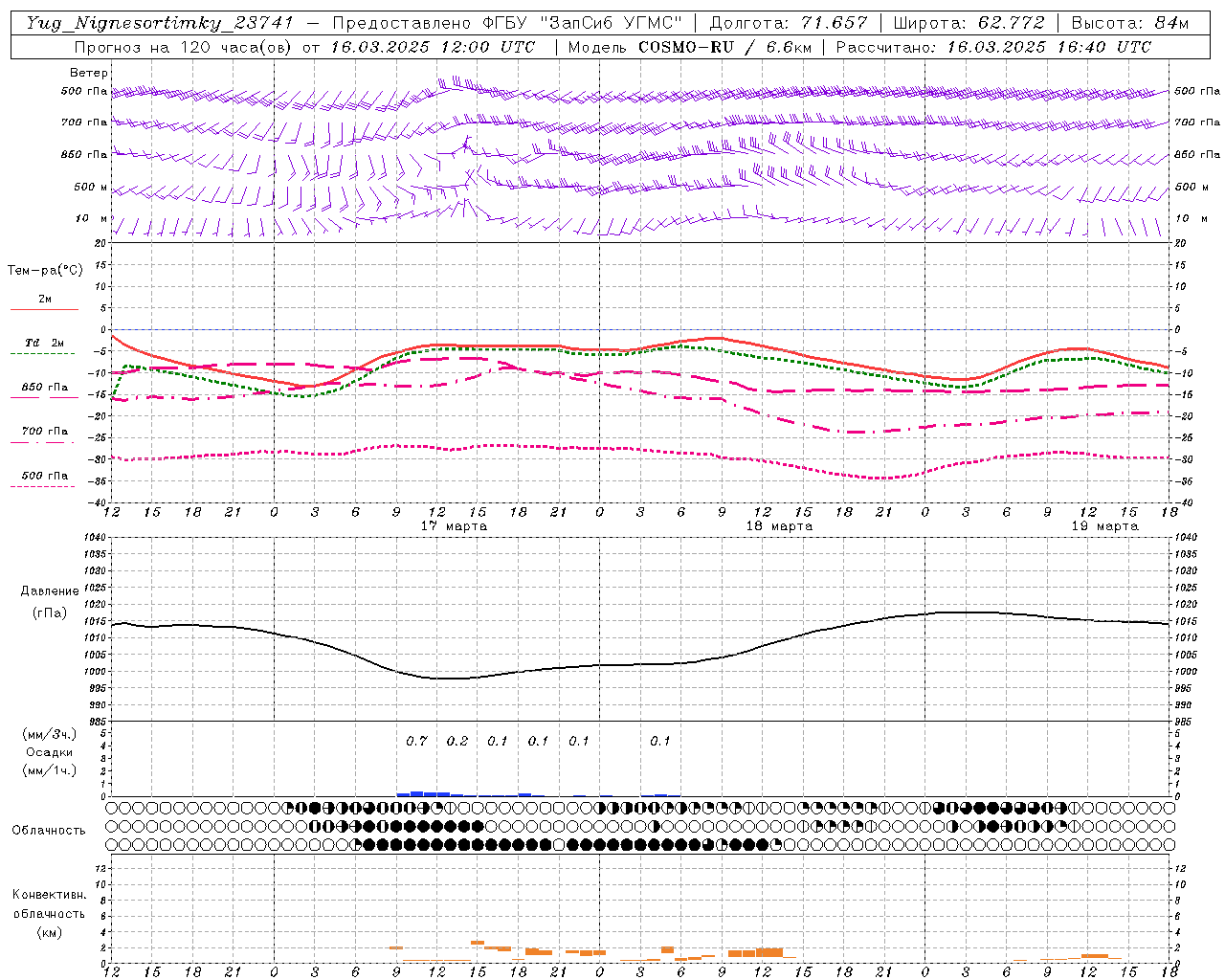Click the Широта: 62.772 value

tap(969, 23)
